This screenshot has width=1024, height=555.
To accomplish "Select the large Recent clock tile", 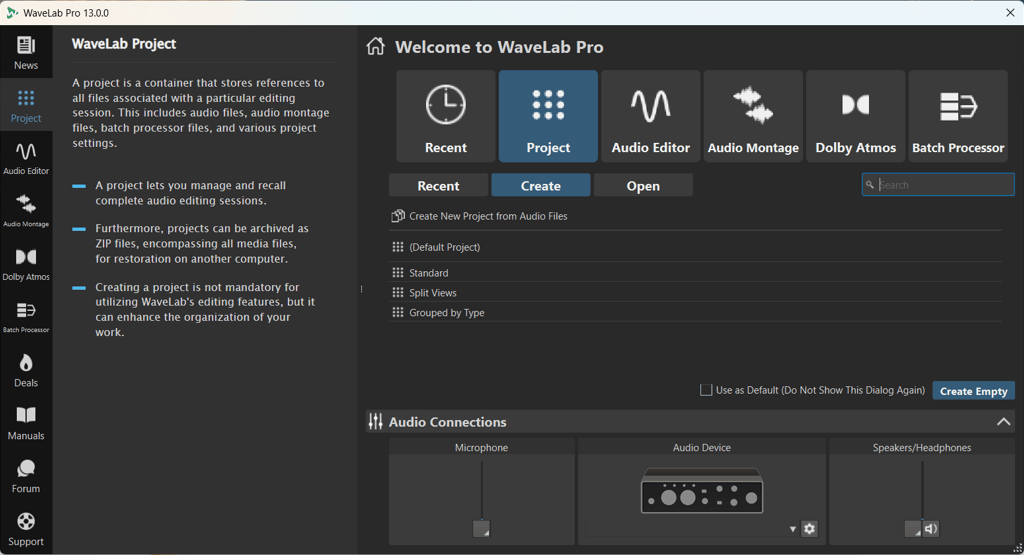I will [x=446, y=116].
